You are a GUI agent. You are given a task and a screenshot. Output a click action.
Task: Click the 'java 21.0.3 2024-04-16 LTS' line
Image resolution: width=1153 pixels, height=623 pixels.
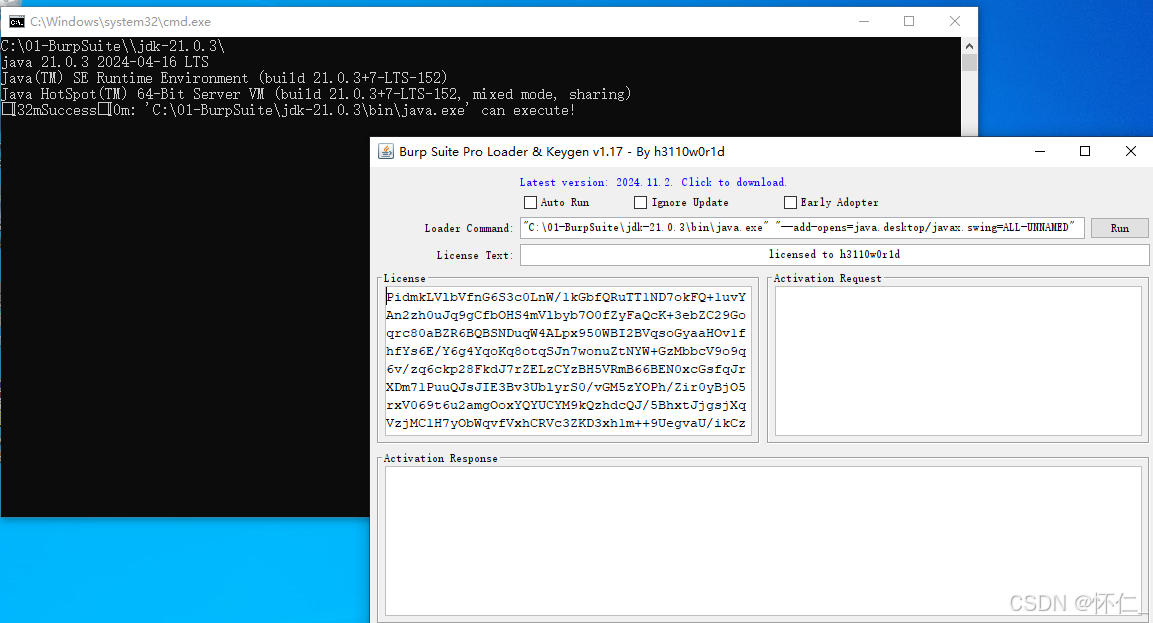(104, 62)
